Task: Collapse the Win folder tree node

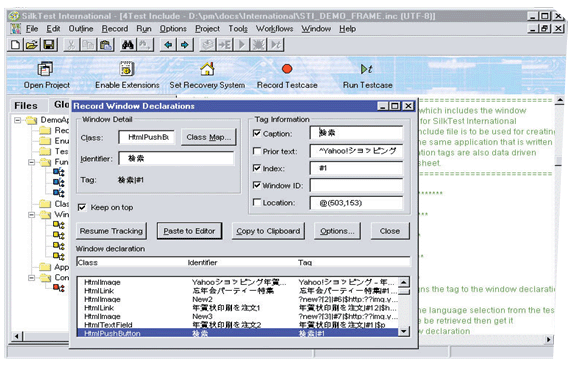Action: point(32,215)
